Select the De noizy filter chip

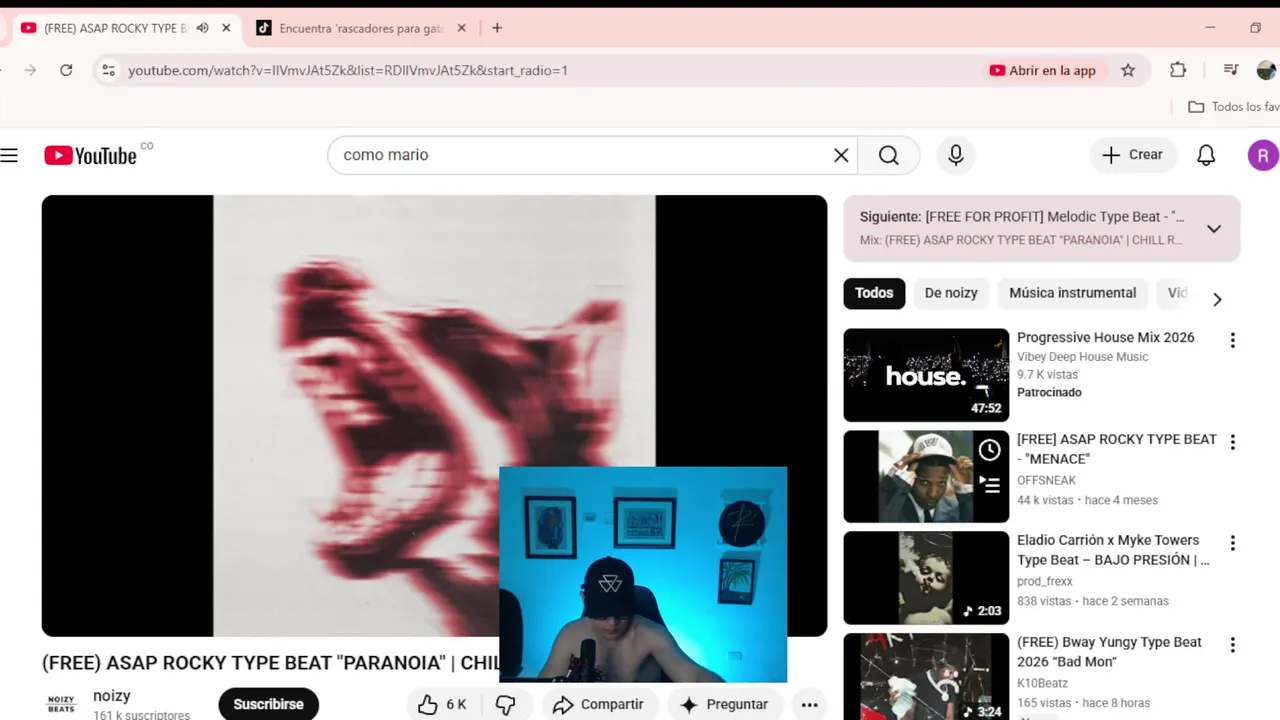[951, 293]
